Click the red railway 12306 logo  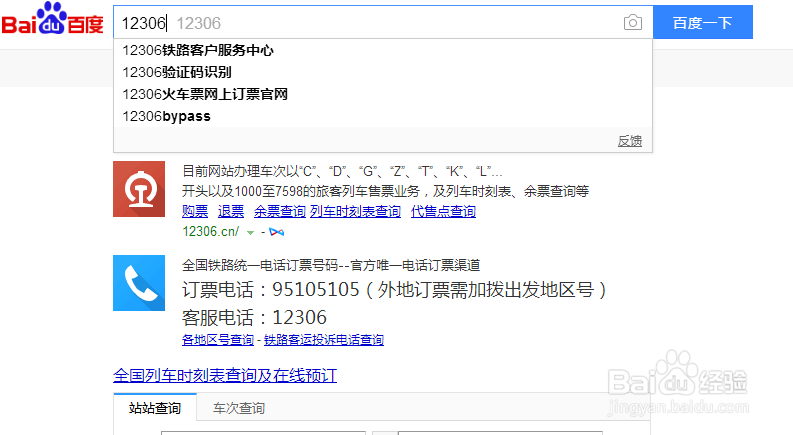[139, 189]
